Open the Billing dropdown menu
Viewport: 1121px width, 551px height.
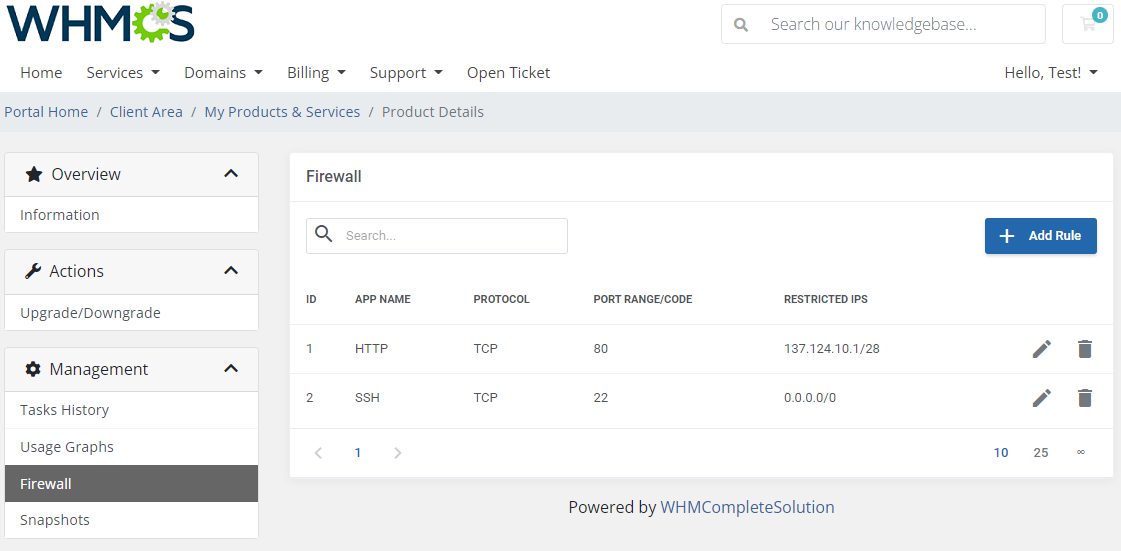317,72
